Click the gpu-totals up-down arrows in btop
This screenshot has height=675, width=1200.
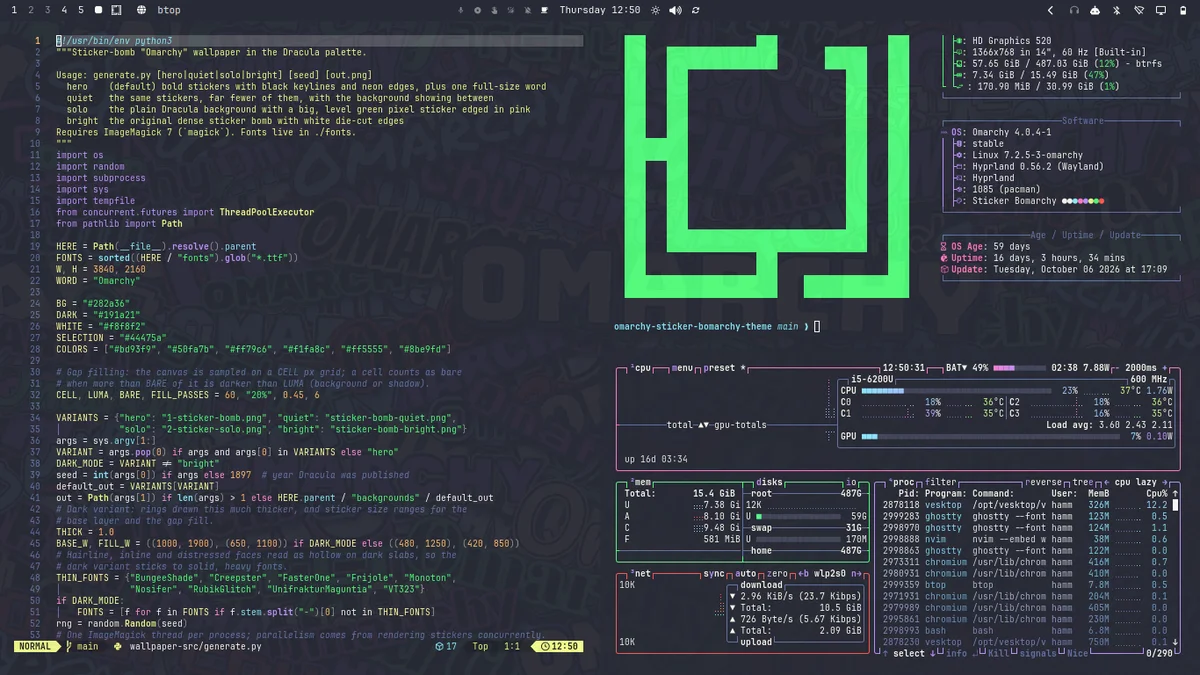[703, 425]
